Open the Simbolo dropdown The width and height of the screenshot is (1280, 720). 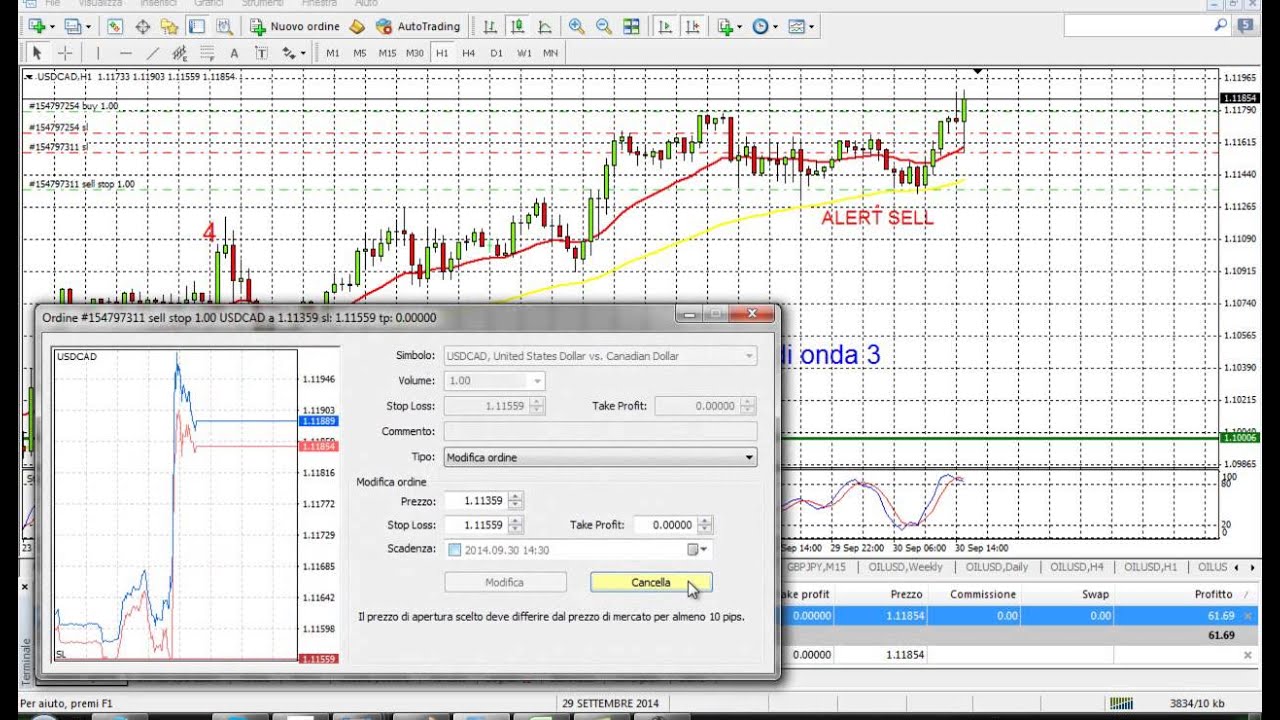point(600,355)
